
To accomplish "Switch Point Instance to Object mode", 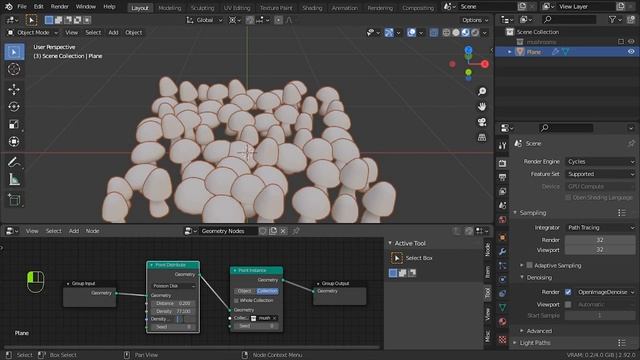I will click(x=244, y=291).
